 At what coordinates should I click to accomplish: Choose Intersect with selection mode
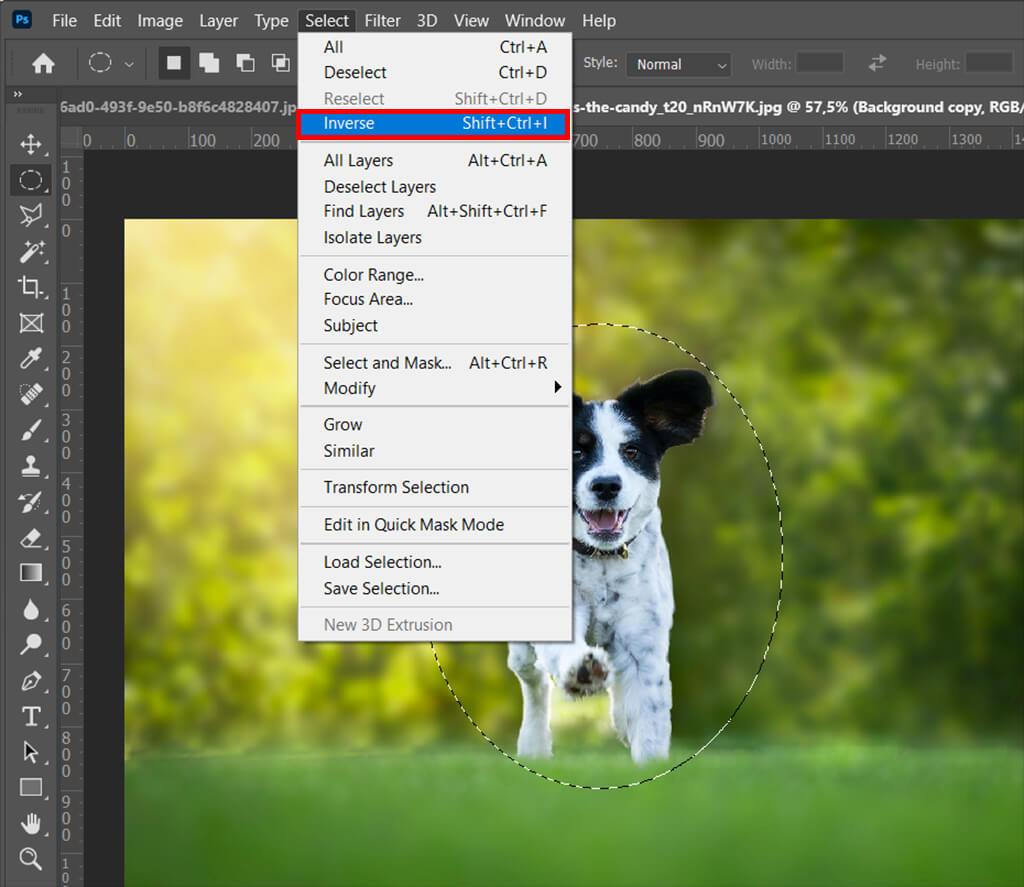(281, 63)
